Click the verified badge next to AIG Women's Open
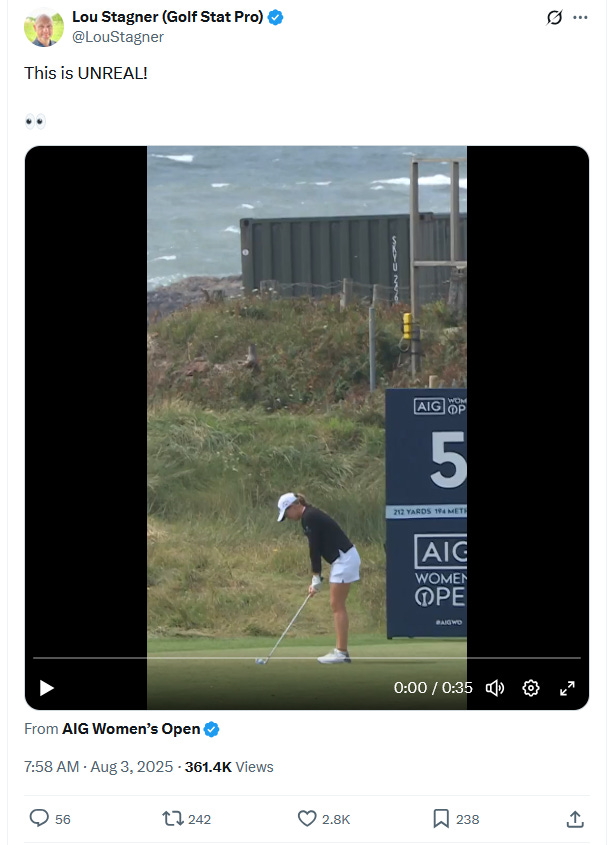This screenshot has width=616, height=845. 212,730
